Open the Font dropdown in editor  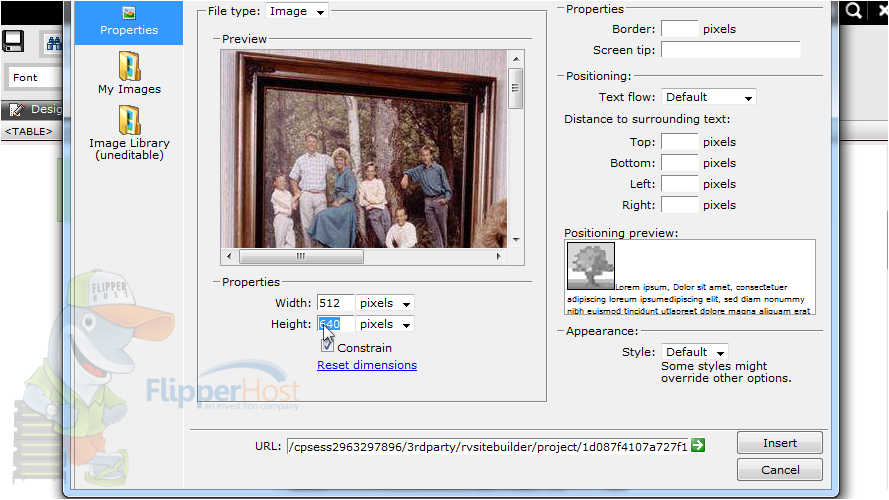tap(35, 78)
